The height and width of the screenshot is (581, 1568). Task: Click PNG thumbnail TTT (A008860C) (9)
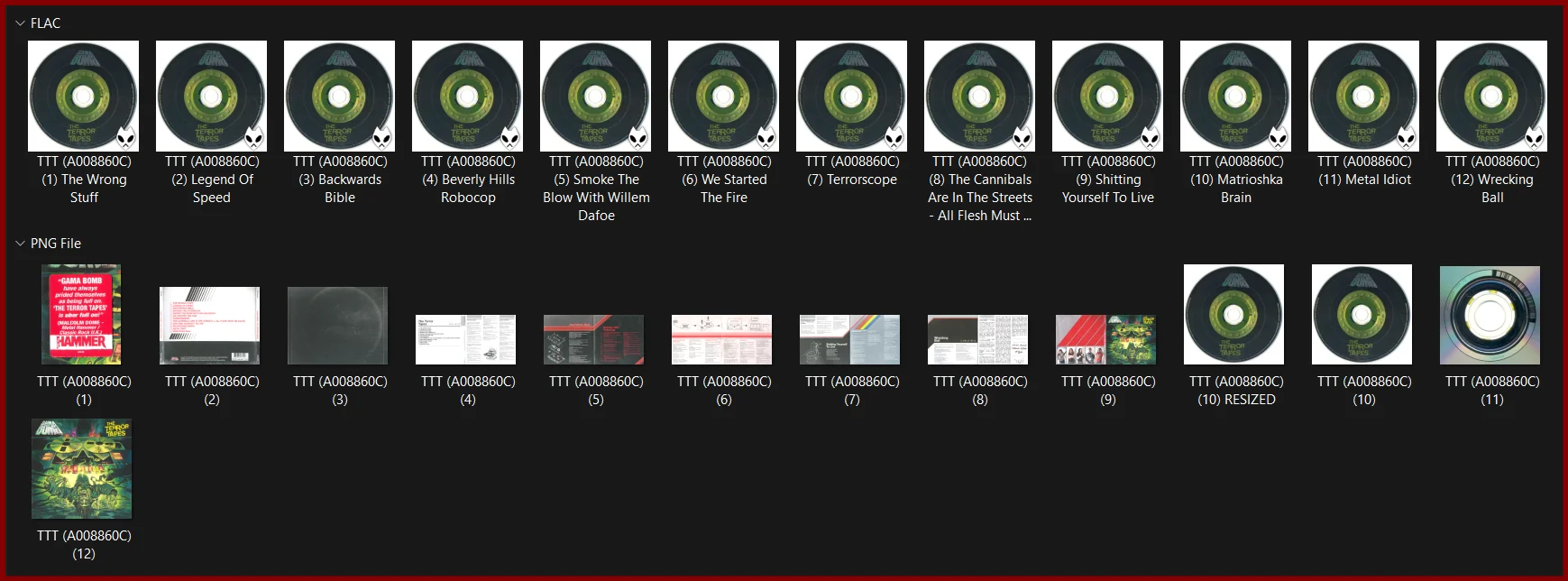click(x=1106, y=339)
